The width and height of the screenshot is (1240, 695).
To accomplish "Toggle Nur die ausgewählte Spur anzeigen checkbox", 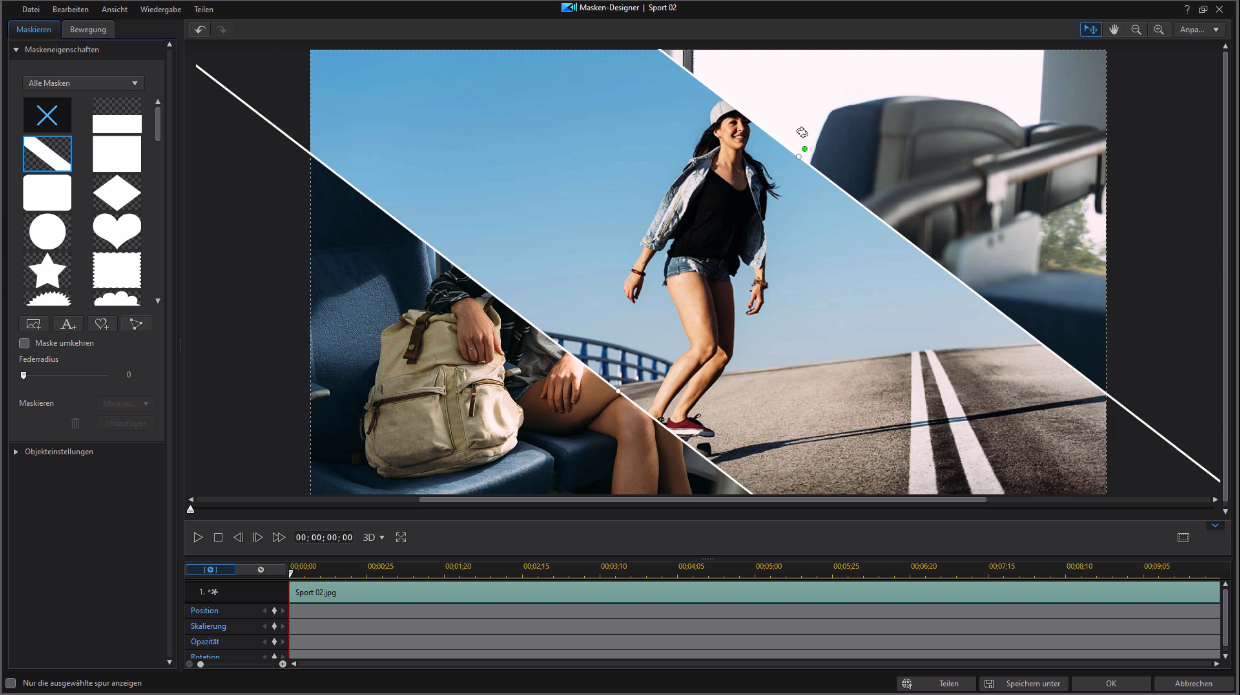I will [x=11, y=683].
